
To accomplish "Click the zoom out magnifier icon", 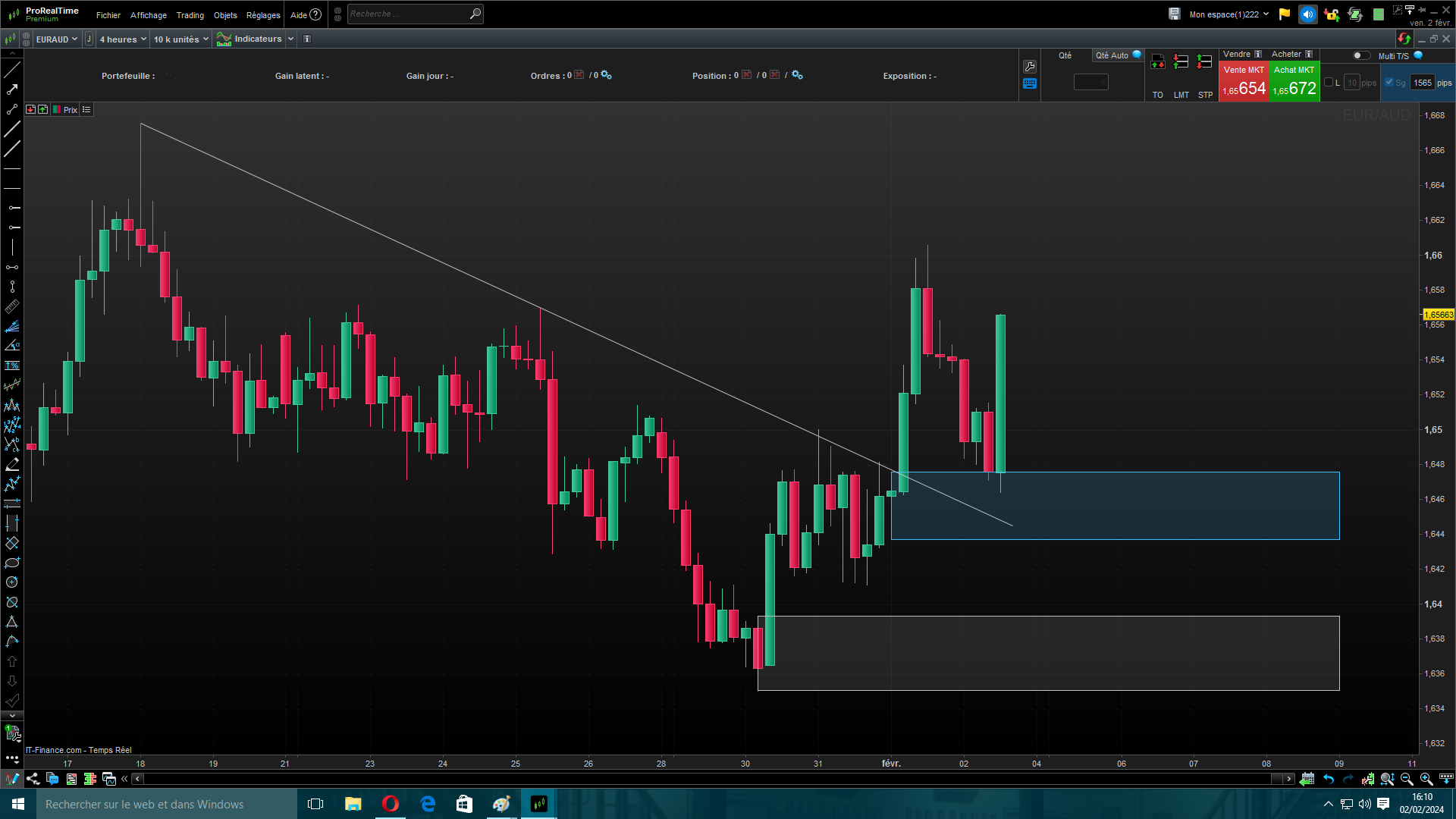I will click(x=1407, y=779).
